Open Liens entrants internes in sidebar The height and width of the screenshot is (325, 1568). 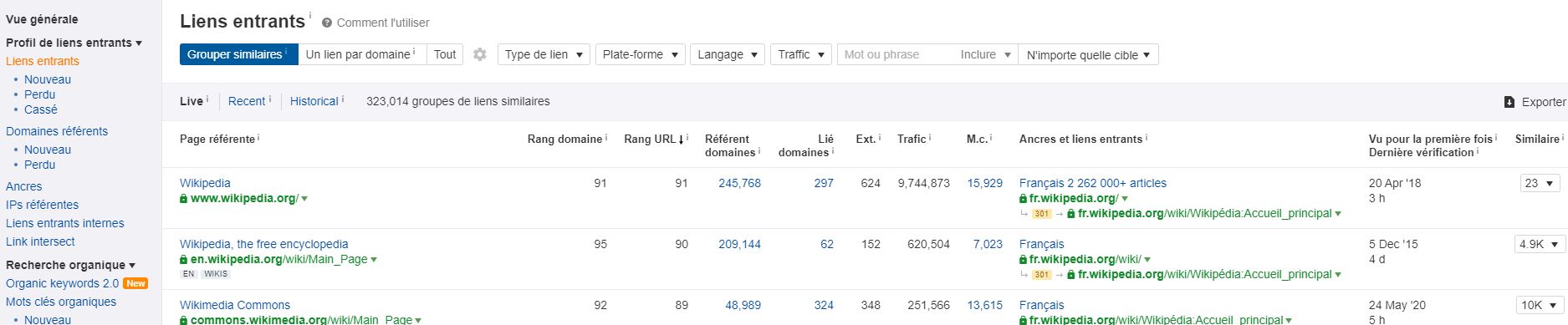click(64, 223)
